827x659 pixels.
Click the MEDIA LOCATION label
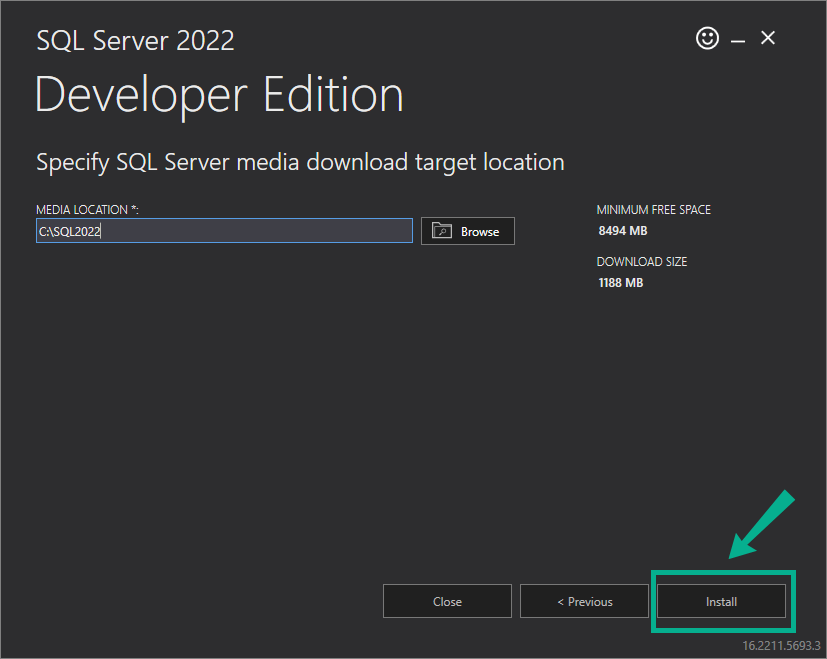tap(87, 209)
